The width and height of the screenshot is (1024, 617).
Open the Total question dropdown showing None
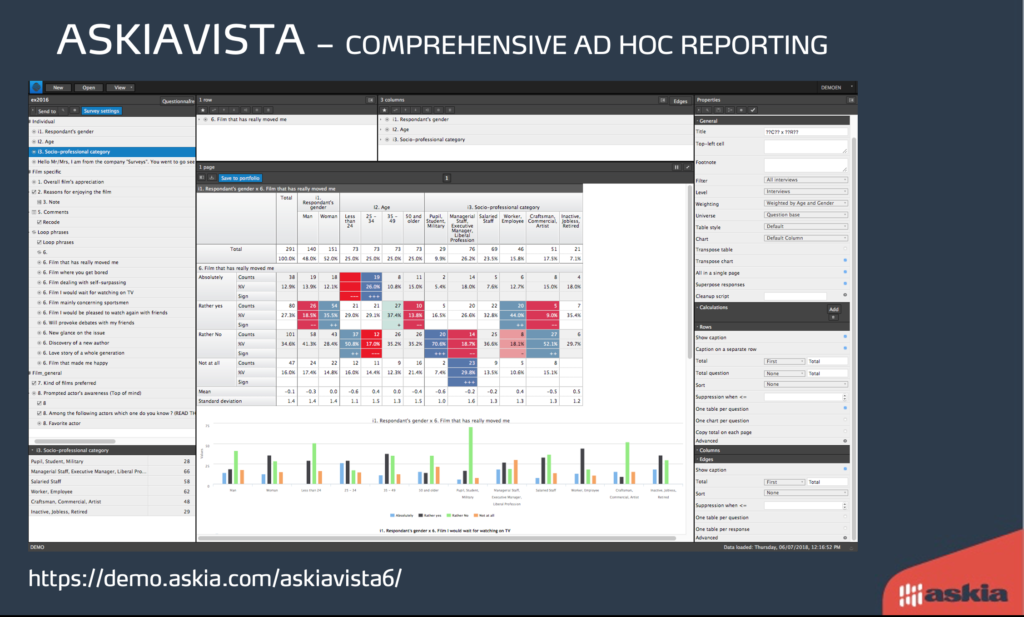click(785, 373)
